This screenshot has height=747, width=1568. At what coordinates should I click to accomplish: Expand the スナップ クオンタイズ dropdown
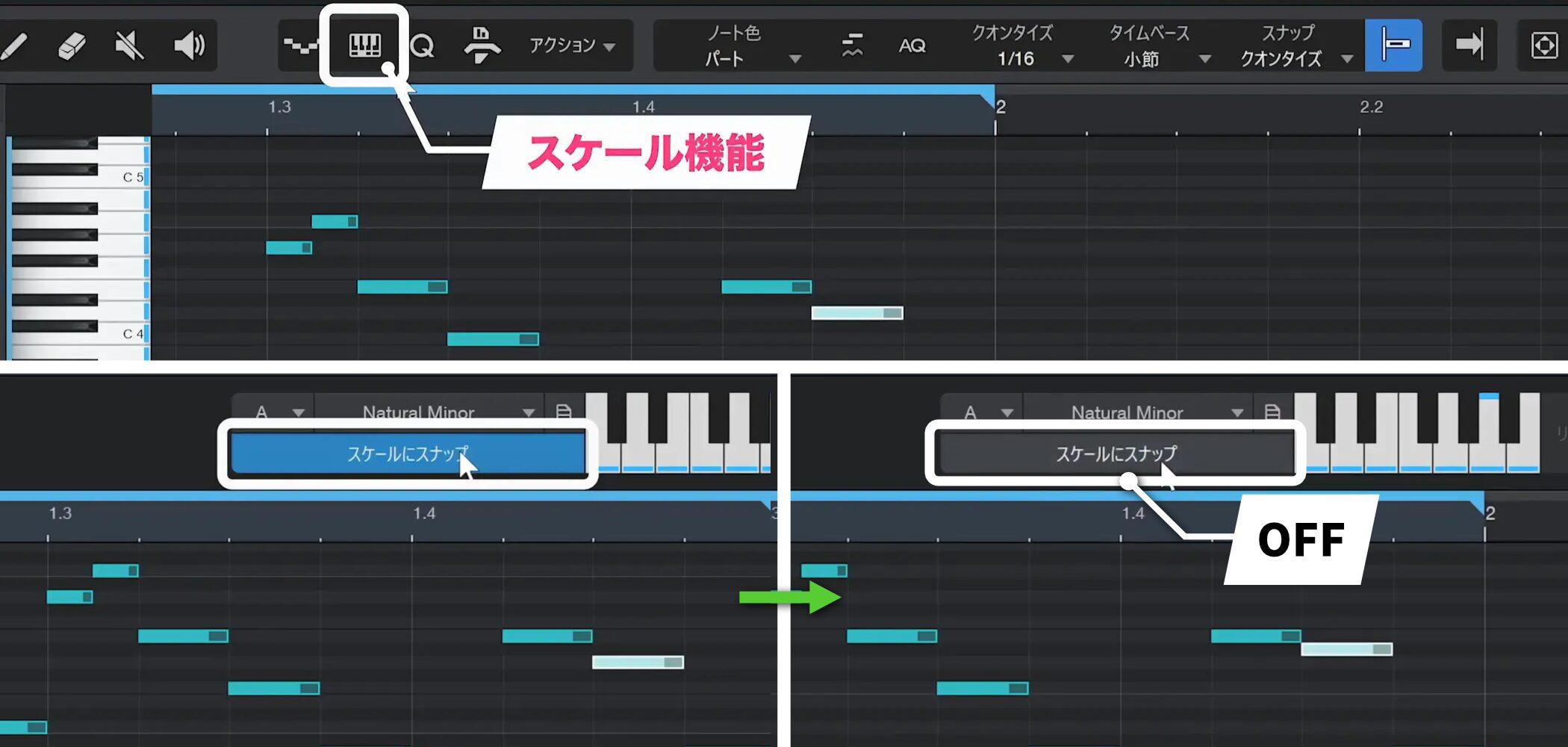(1295, 46)
